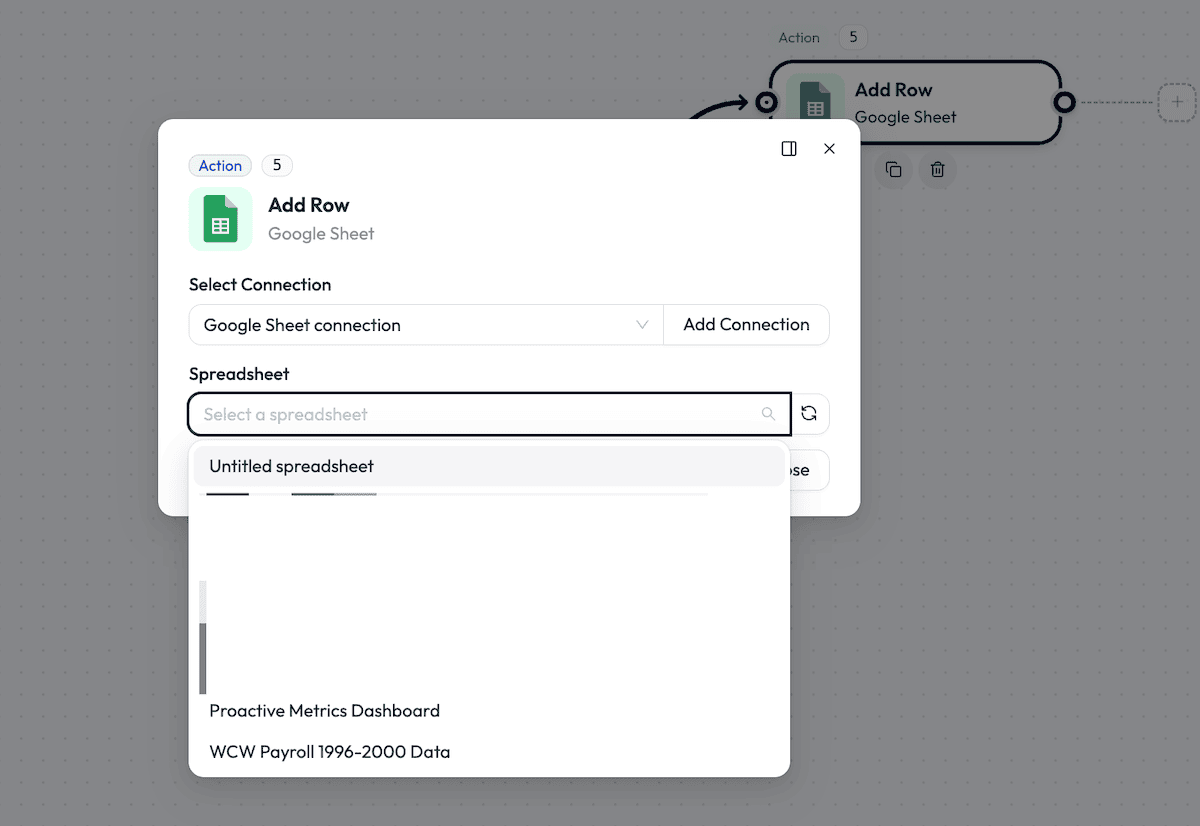Close the Add Row dialog
Screen dimensions: 1200x826
pos(829,148)
